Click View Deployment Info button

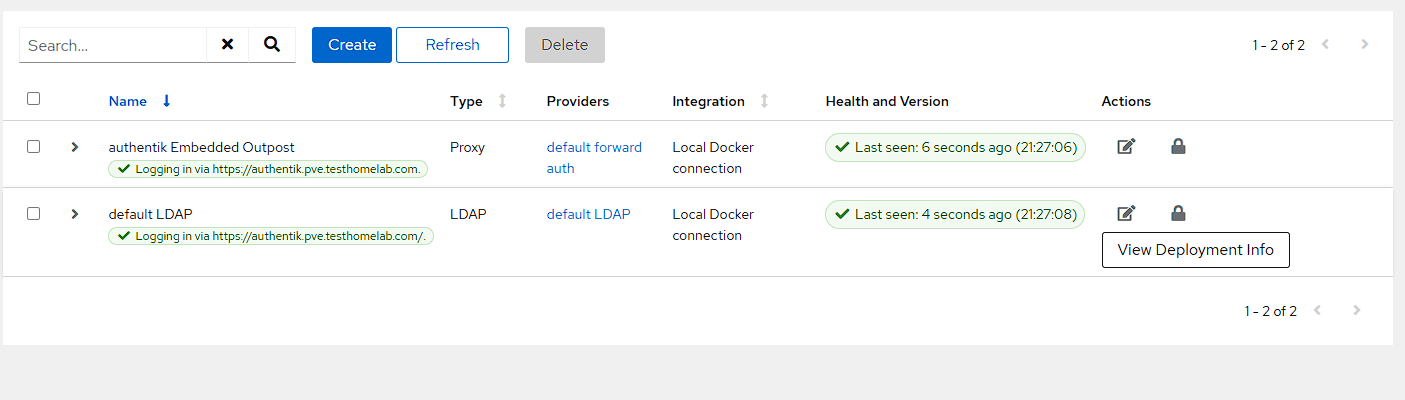coord(1195,250)
